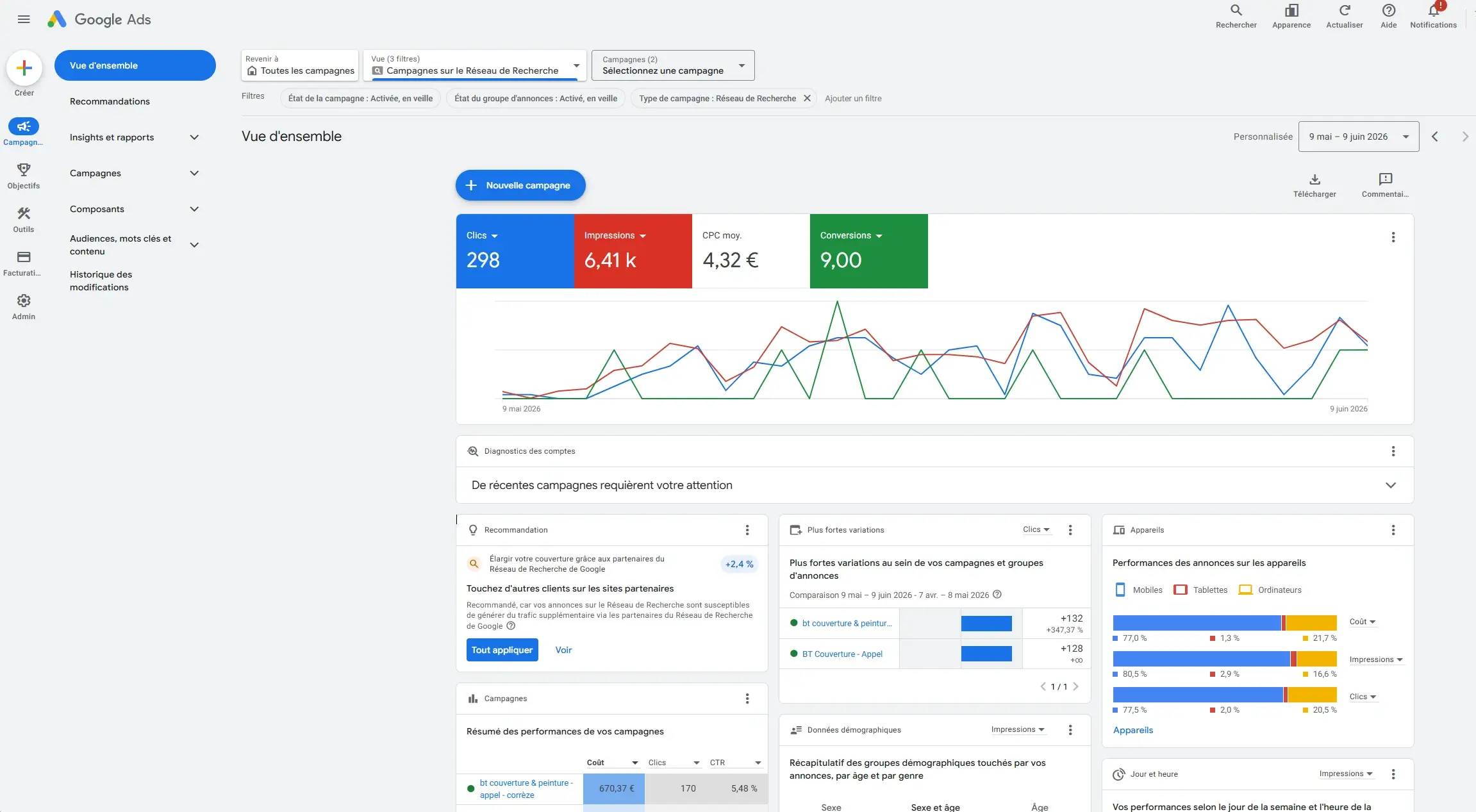Expand Insights et rapports section
The image size is (1476, 812).
point(194,137)
